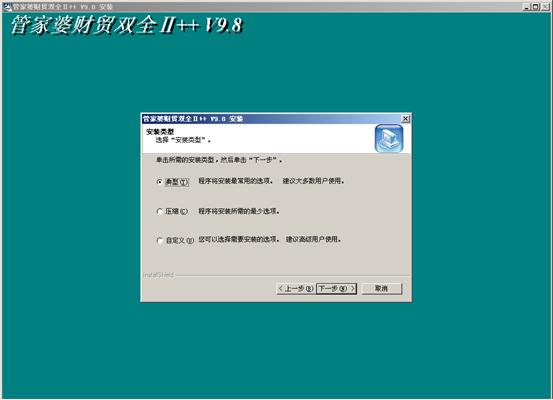
Task: Minimize the outer setup window
Action: [527, 7]
